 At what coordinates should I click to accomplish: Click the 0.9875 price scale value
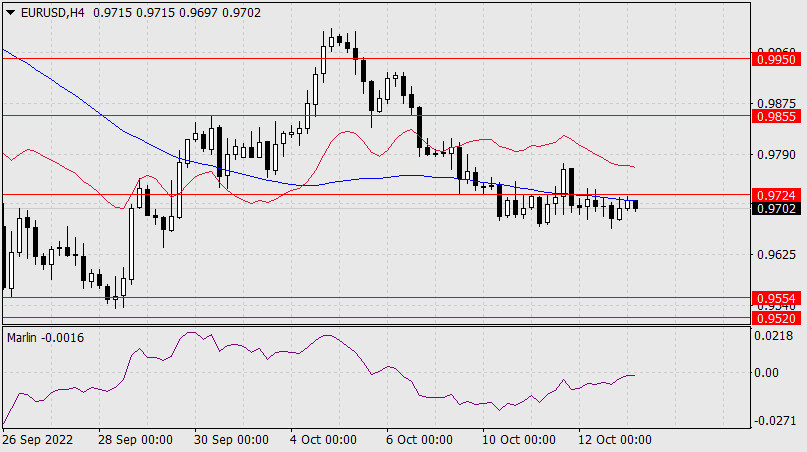(x=777, y=103)
